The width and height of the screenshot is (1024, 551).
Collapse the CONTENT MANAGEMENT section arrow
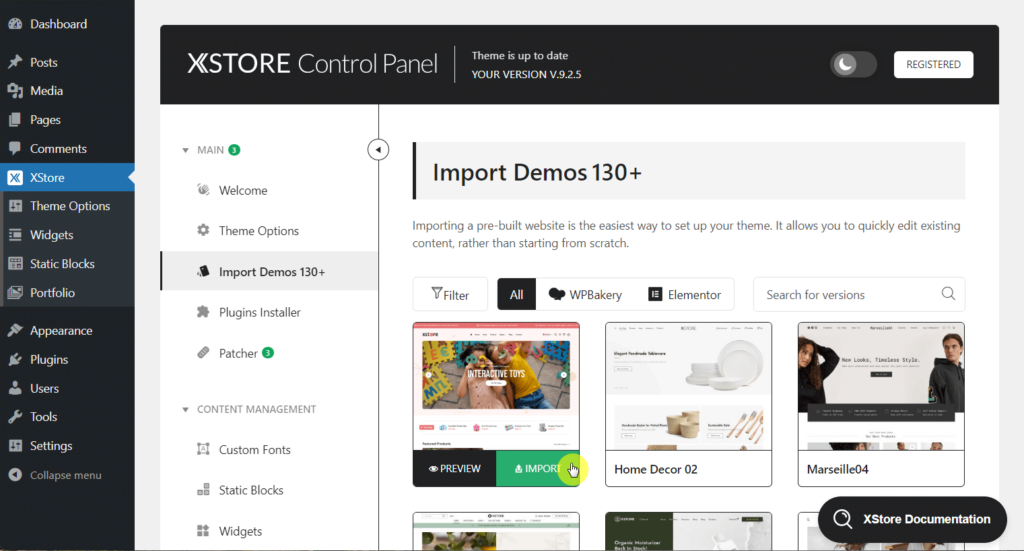[185, 409]
